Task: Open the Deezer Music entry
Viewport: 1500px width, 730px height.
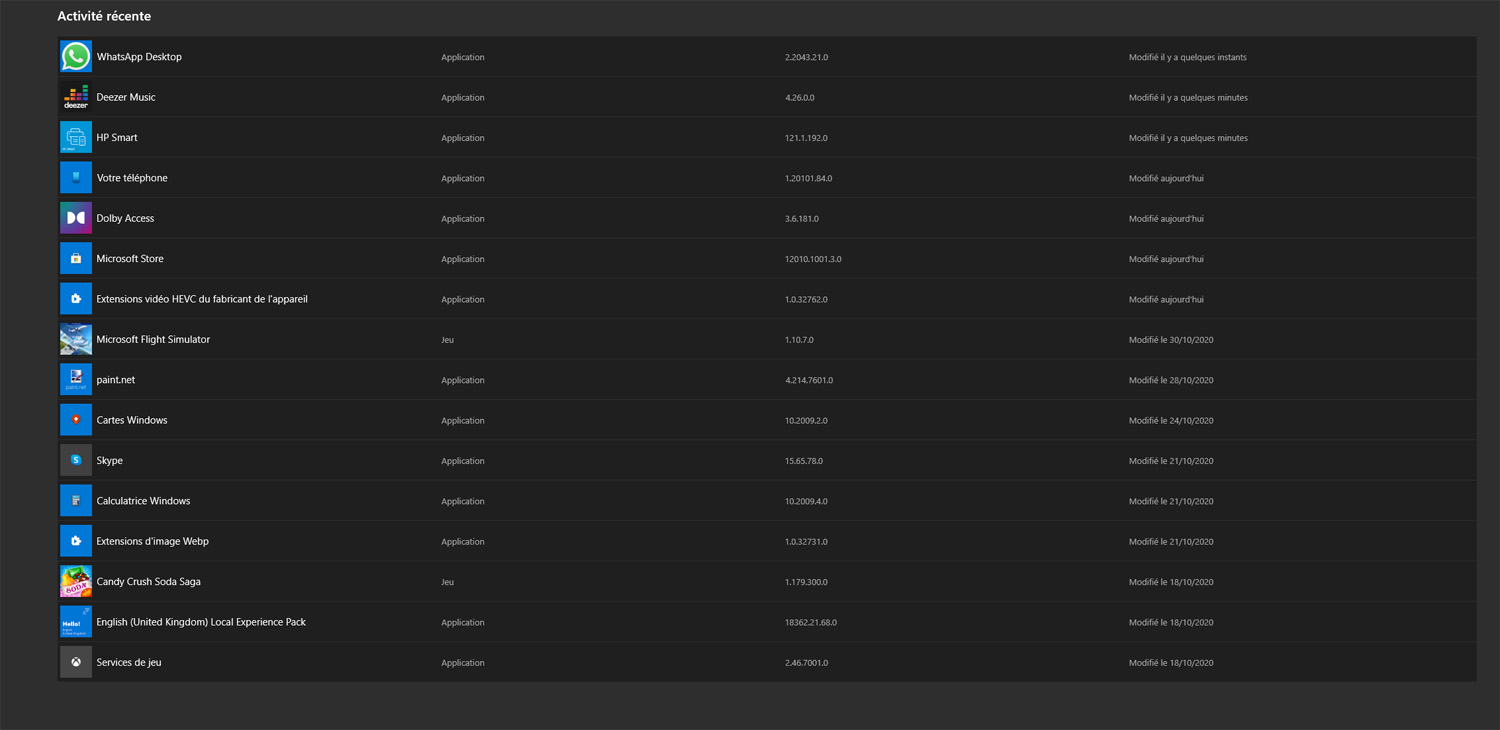Action: click(x=767, y=97)
